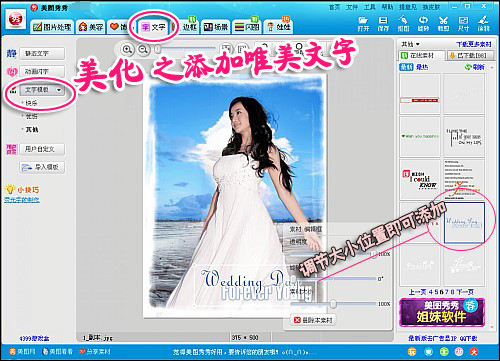Open the 已下载 downloaded materials tab
The height and width of the screenshot is (361, 500).
[x=468, y=55]
